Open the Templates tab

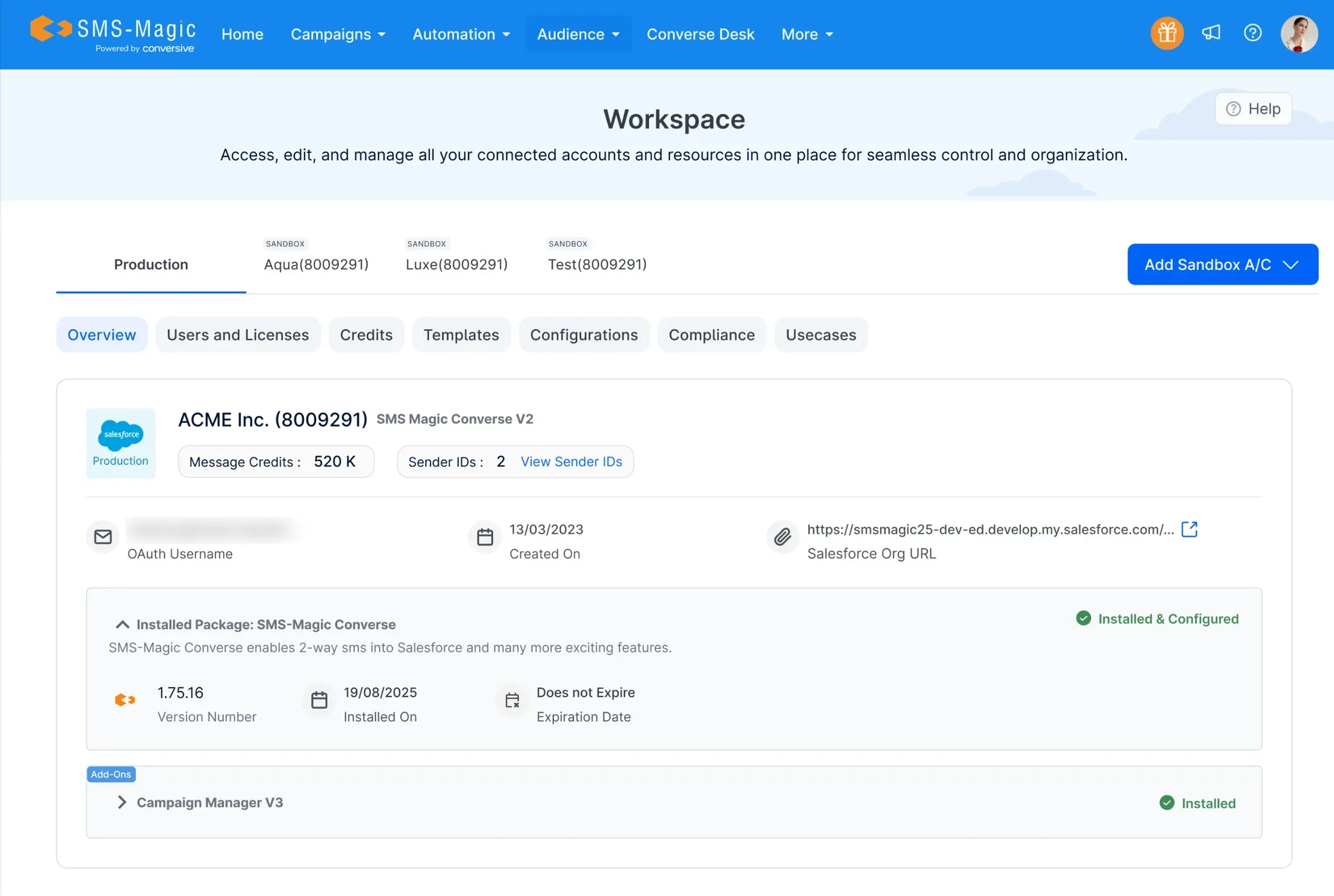click(x=461, y=335)
